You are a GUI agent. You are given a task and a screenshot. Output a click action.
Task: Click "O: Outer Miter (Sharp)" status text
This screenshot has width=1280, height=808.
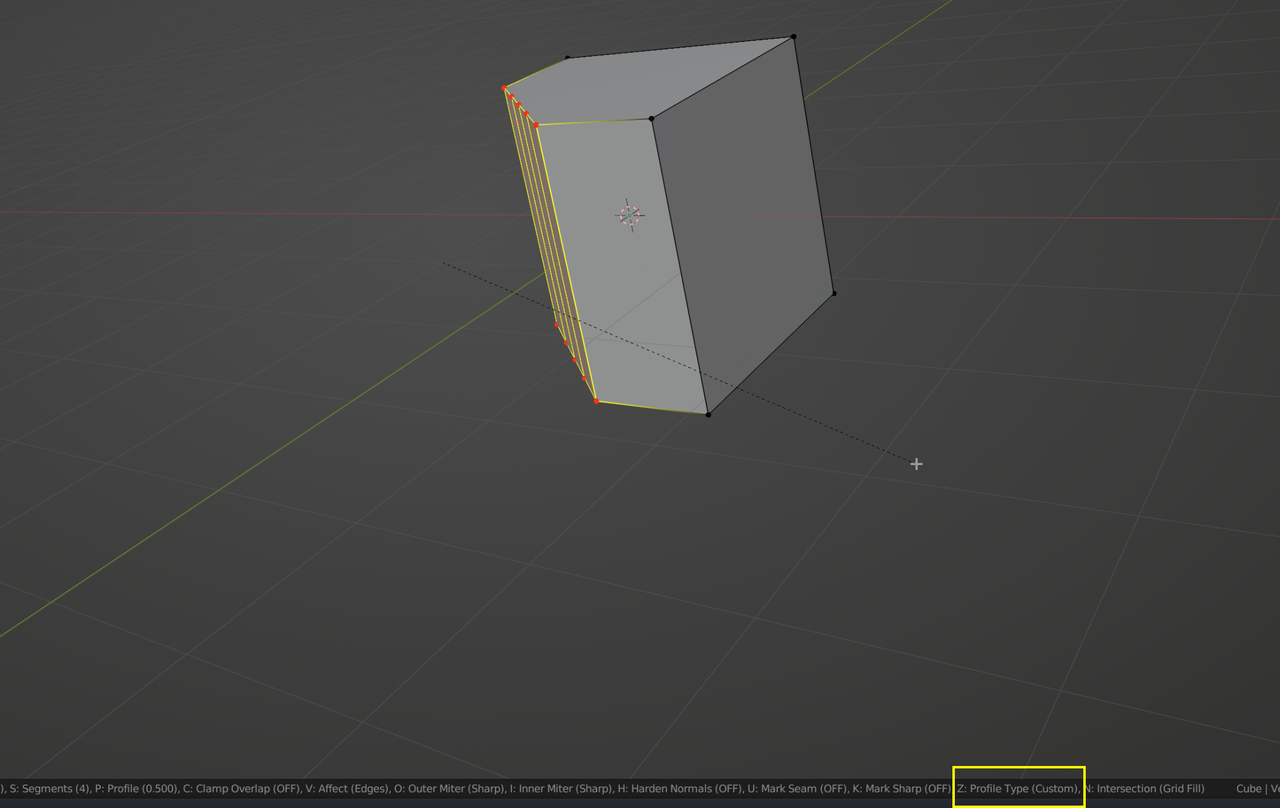[x=450, y=789]
